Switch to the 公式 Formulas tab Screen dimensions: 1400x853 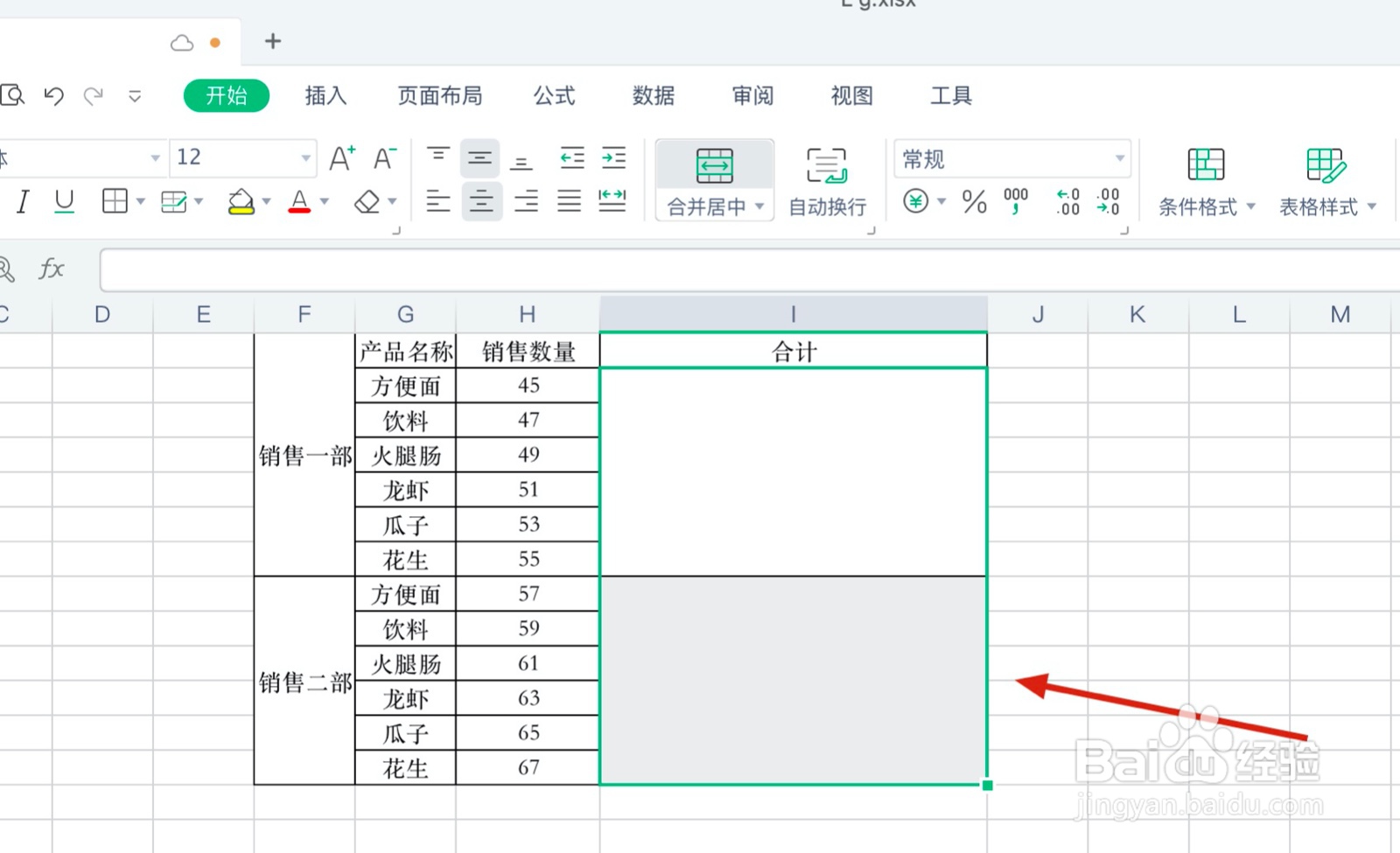pos(555,95)
